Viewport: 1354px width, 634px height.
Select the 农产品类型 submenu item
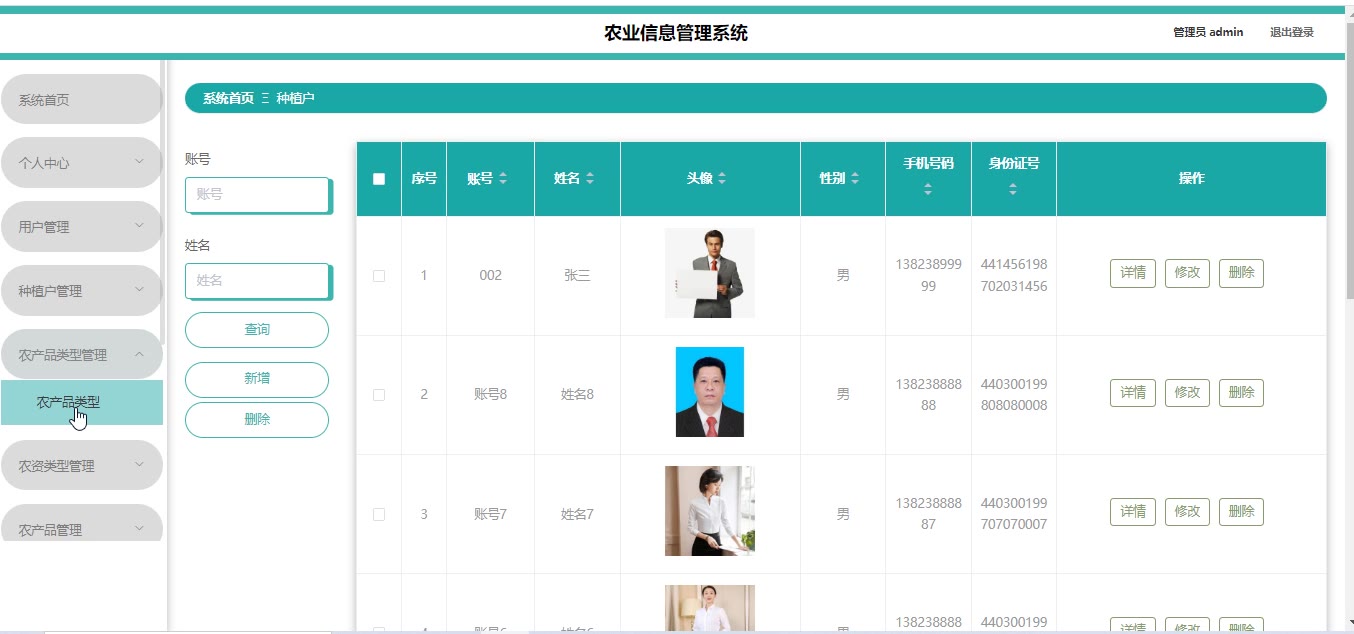coord(81,403)
